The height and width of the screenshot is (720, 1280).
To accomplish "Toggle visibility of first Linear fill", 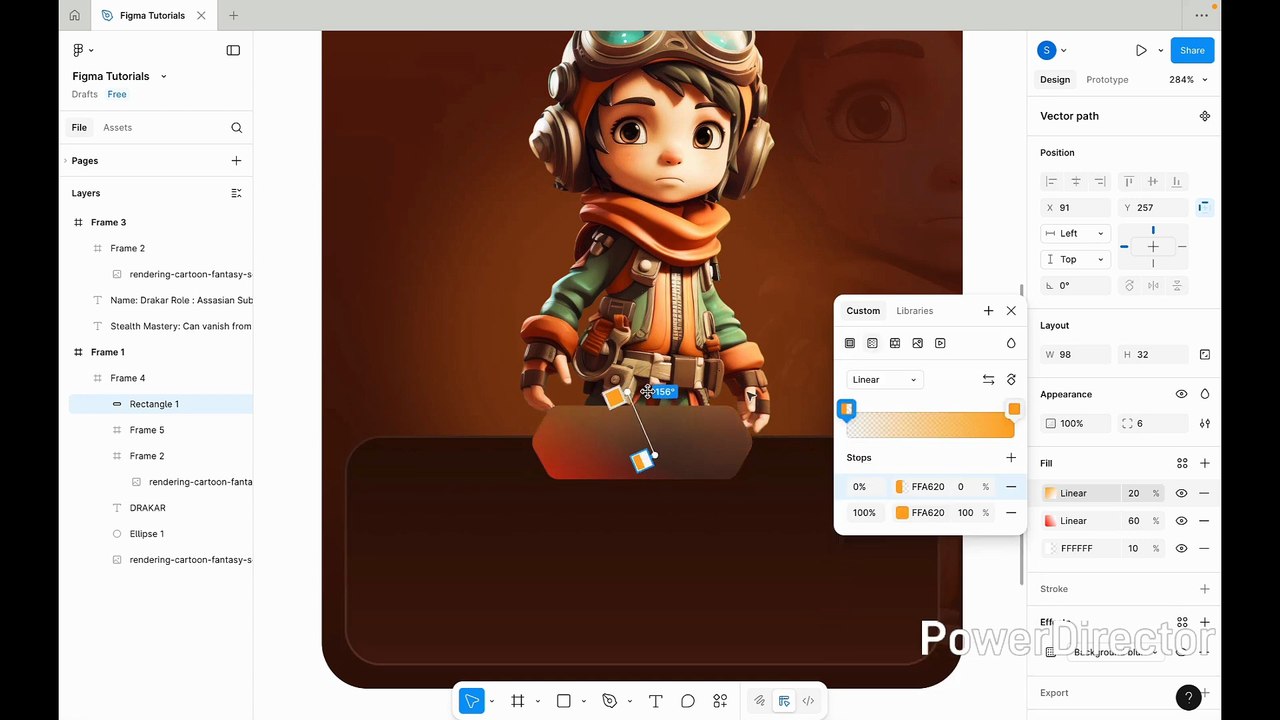I will (x=1181, y=493).
